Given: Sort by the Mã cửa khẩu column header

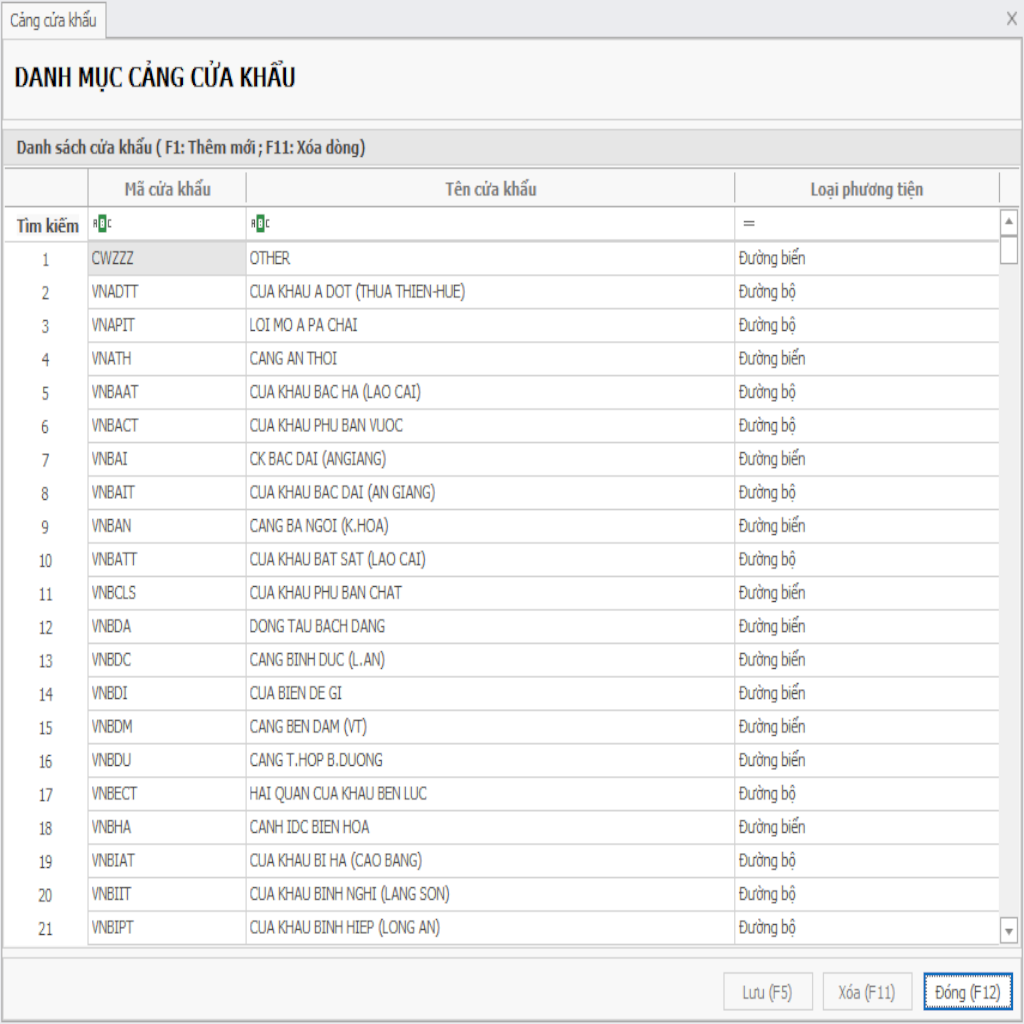Looking at the screenshot, I should point(167,189).
